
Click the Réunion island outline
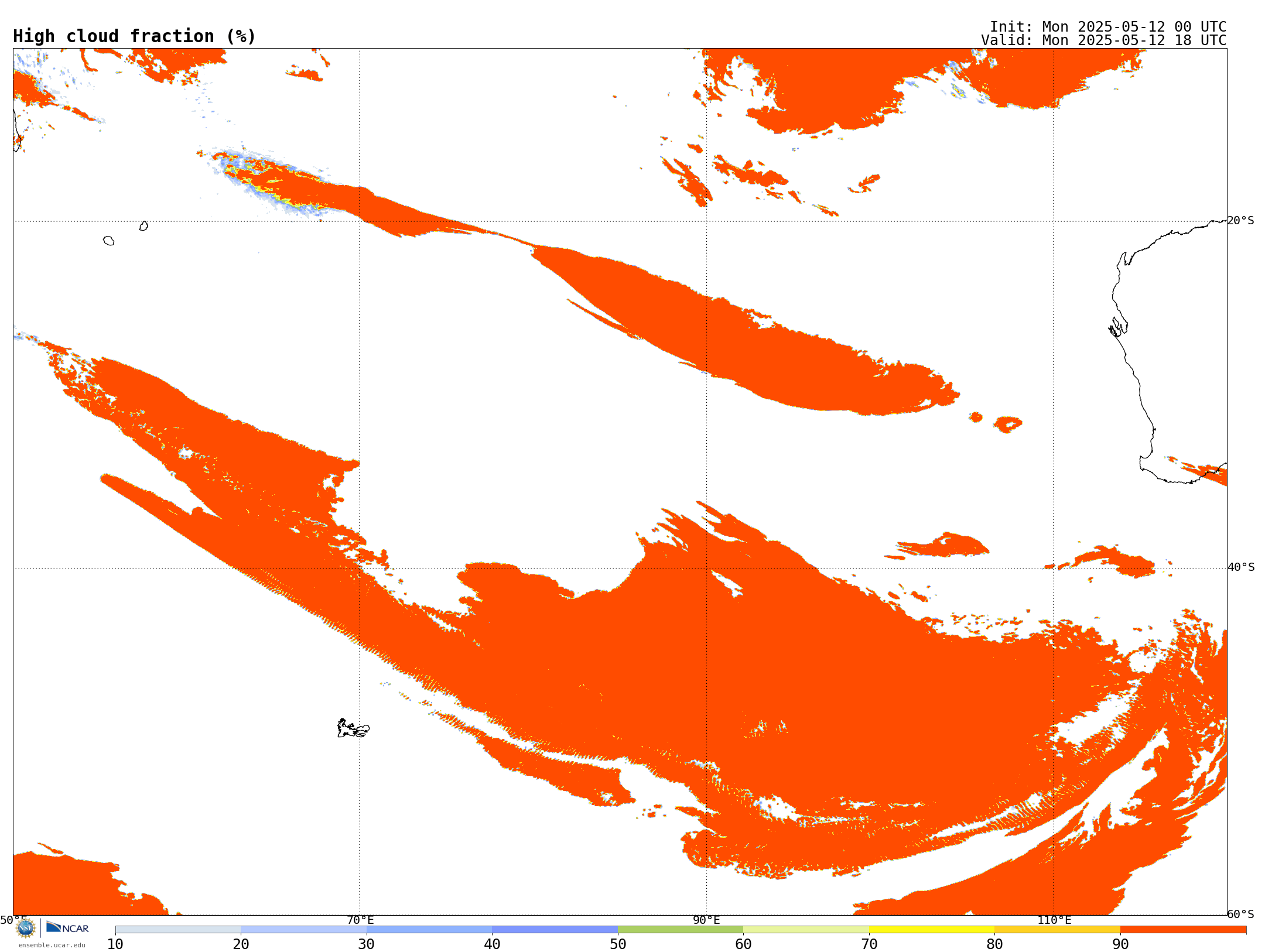tap(108, 241)
